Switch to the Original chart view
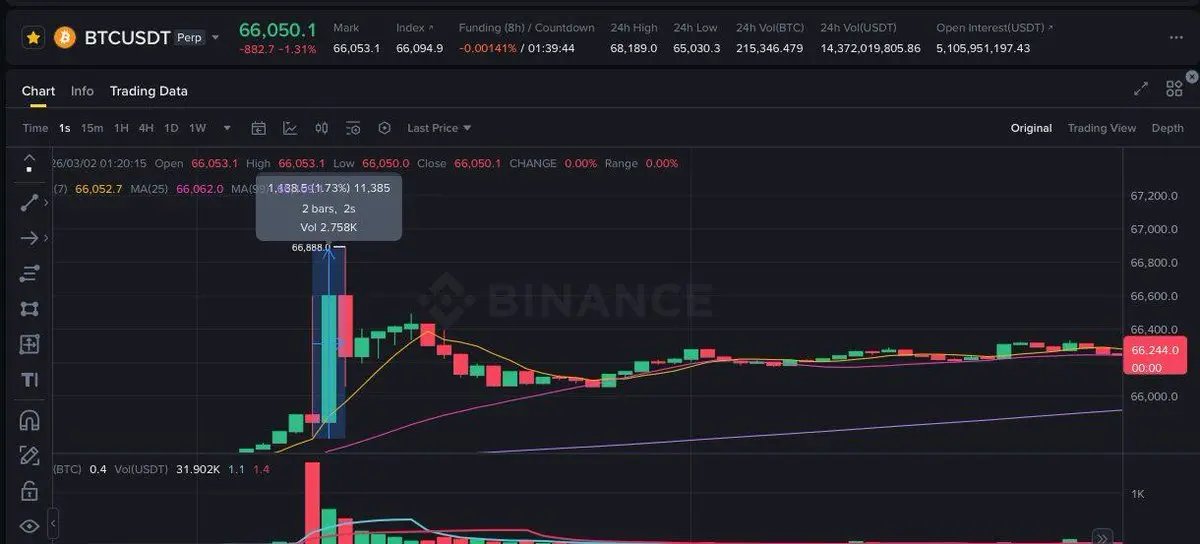The width and height of the screenshot is (1200, 544). pos(1031,128)
